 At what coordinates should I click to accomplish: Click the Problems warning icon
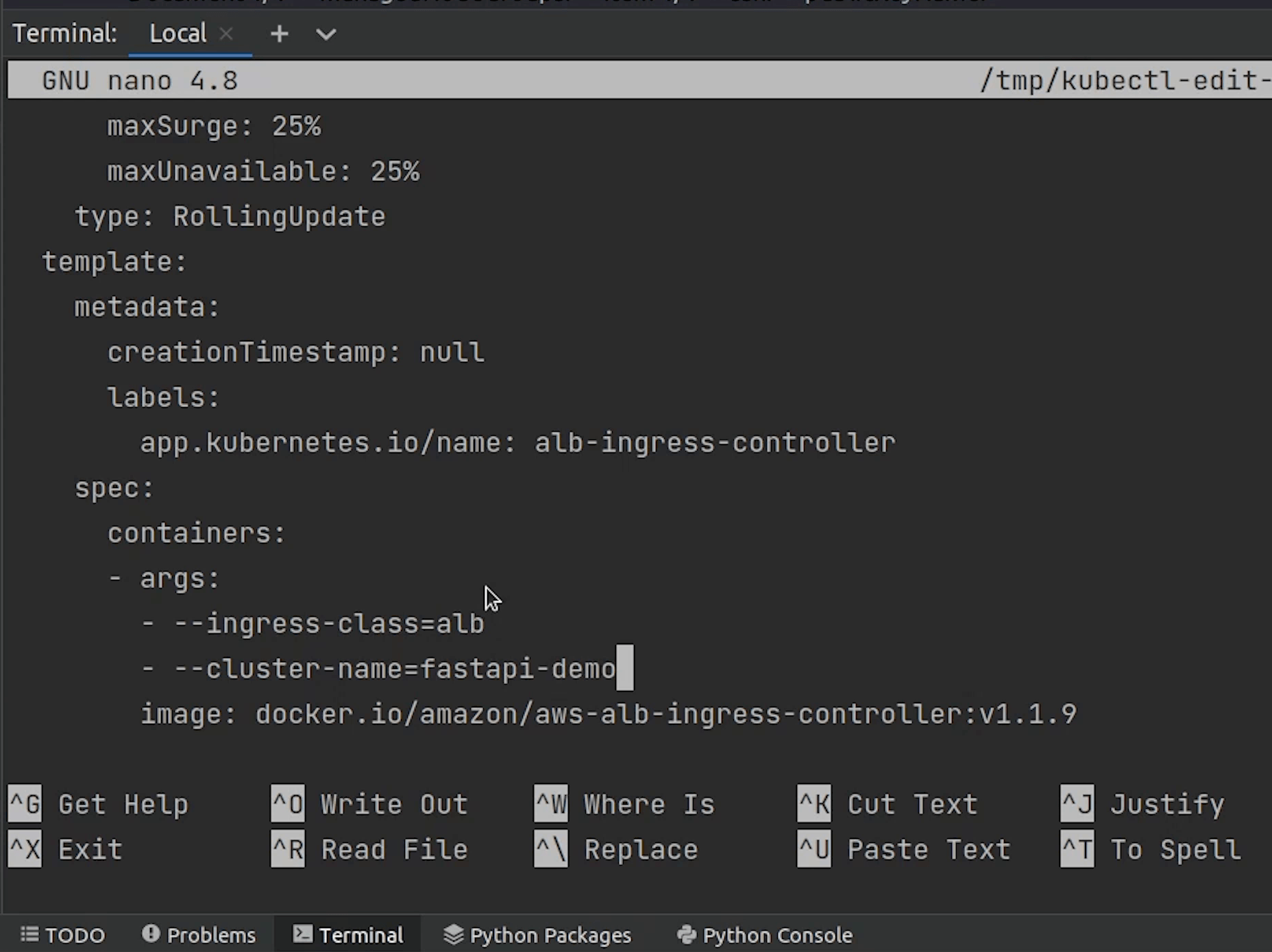pos(151,934)
